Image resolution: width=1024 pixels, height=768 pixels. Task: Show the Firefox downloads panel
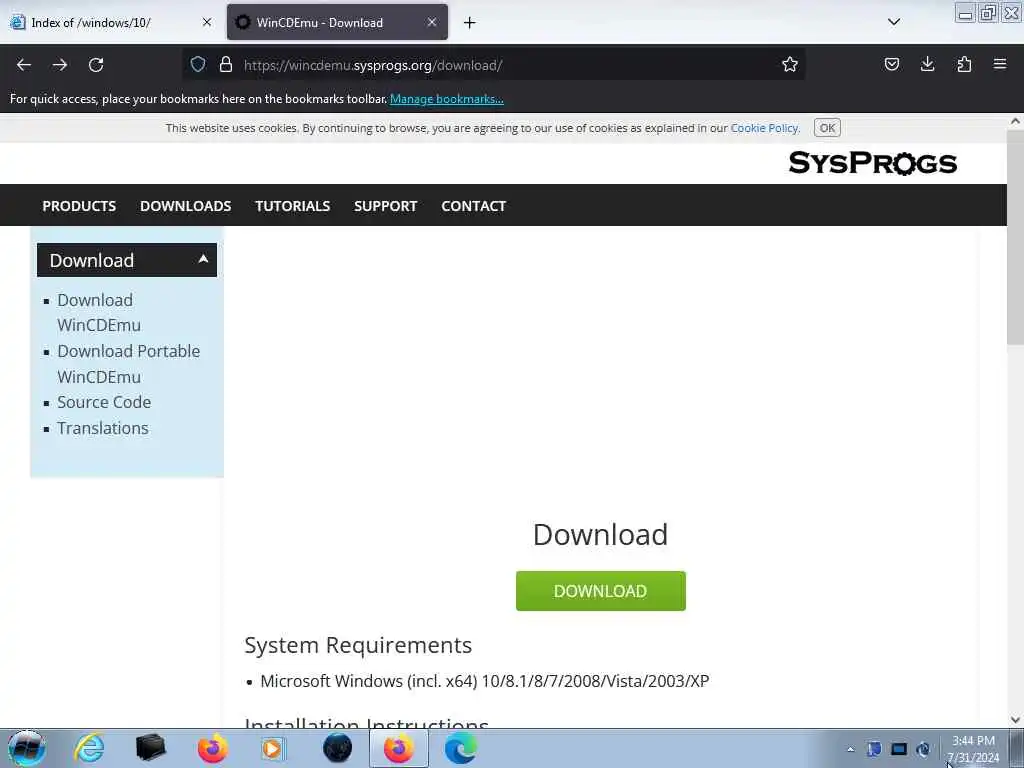[927, 64]
